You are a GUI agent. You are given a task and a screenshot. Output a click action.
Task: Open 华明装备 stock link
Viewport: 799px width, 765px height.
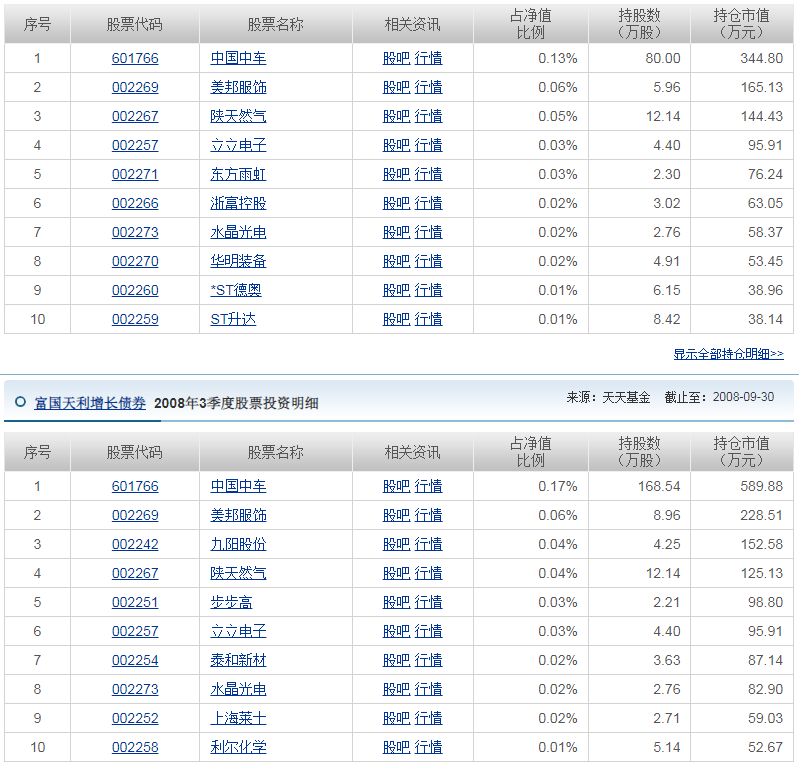(238, 261)
